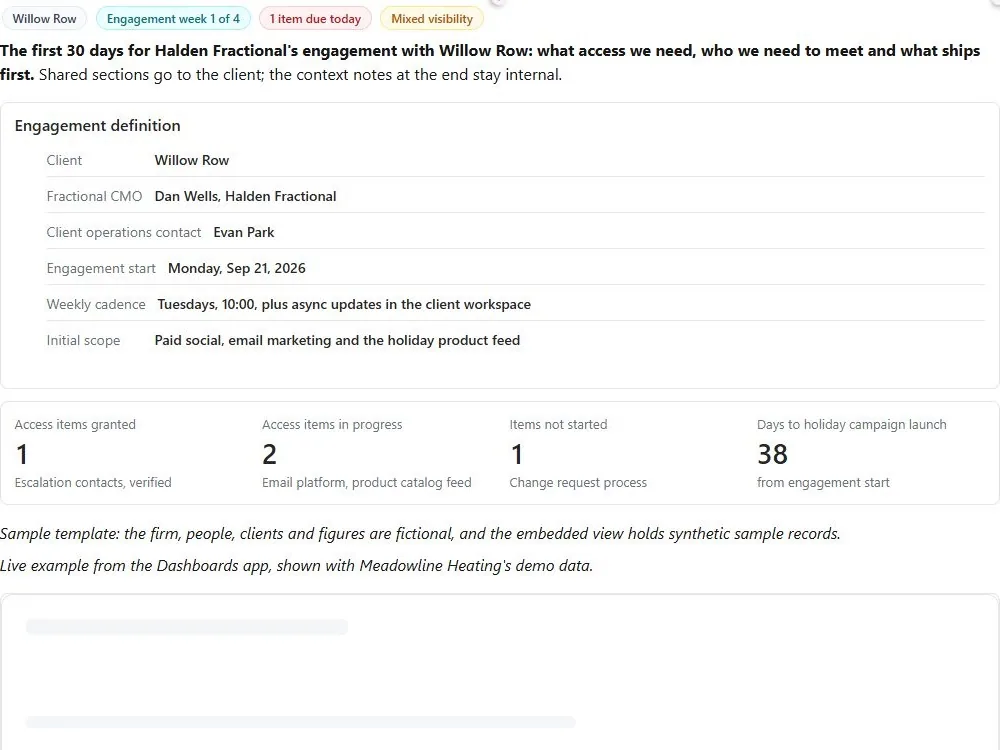Click the Access items granted label
The height and width of the screenshot is (750, 1000).
point(75,425)
